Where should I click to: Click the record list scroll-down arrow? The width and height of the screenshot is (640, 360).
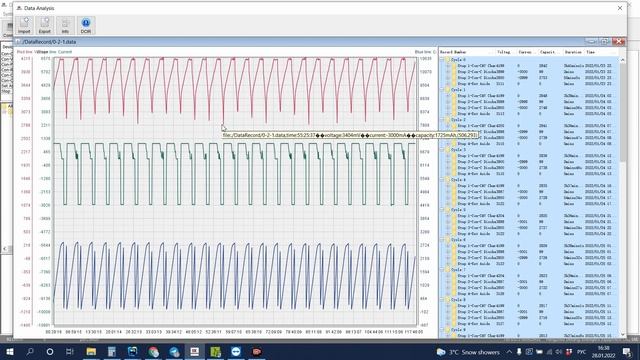pyautogui.click(x=623, y=334)
